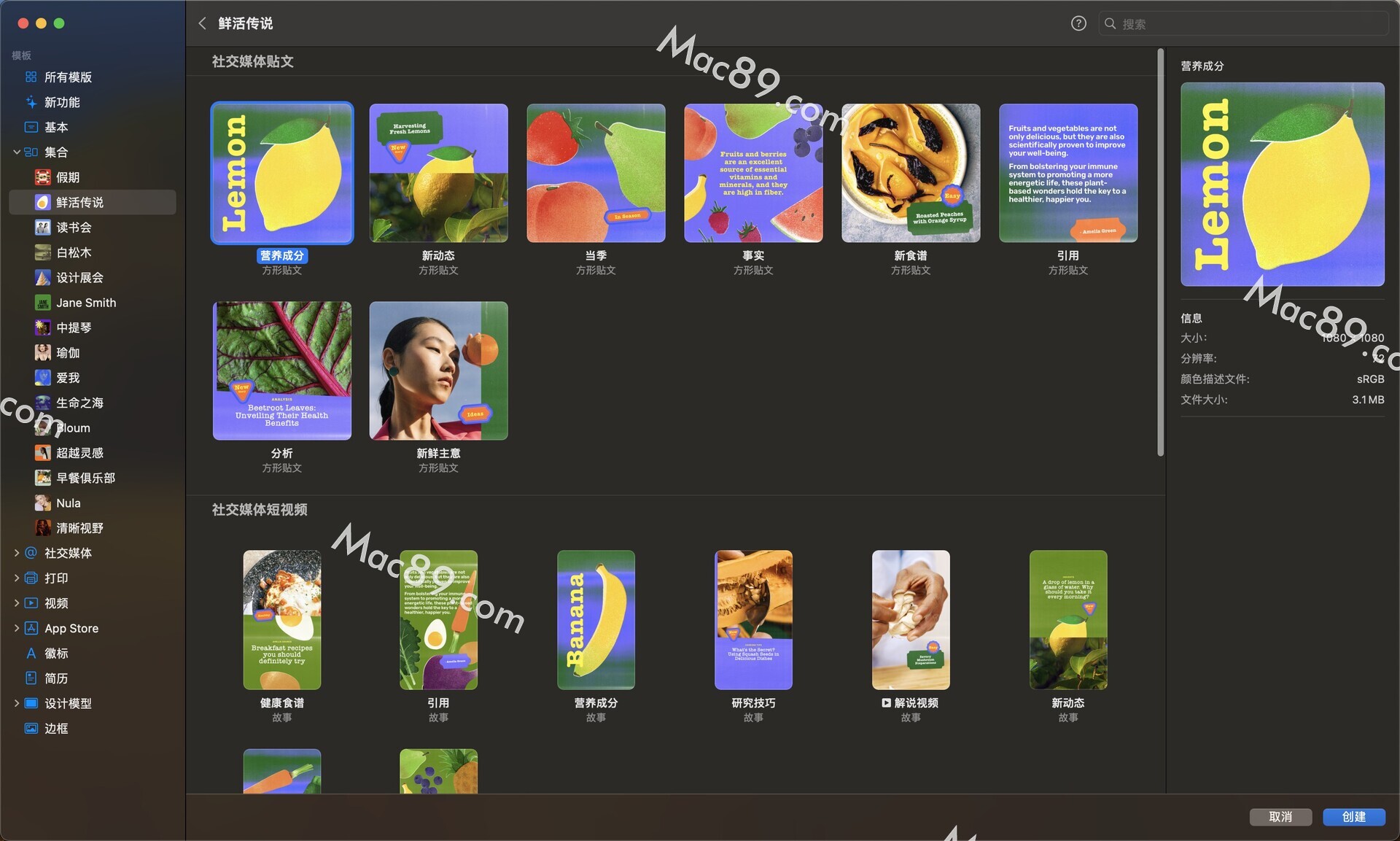This screenshot has width=1400, height=841.
Task: Select 早餐俱乐部 collection in sidebar
Action: (x=85, y=478)
